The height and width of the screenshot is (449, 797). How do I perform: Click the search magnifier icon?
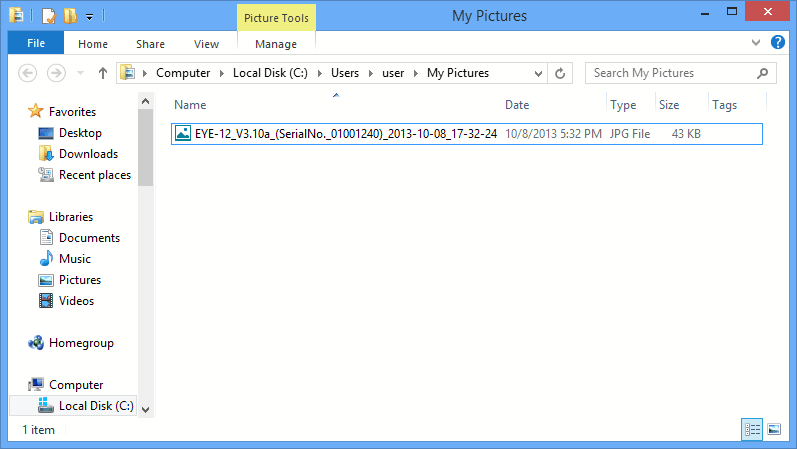(x=762, y=73)
